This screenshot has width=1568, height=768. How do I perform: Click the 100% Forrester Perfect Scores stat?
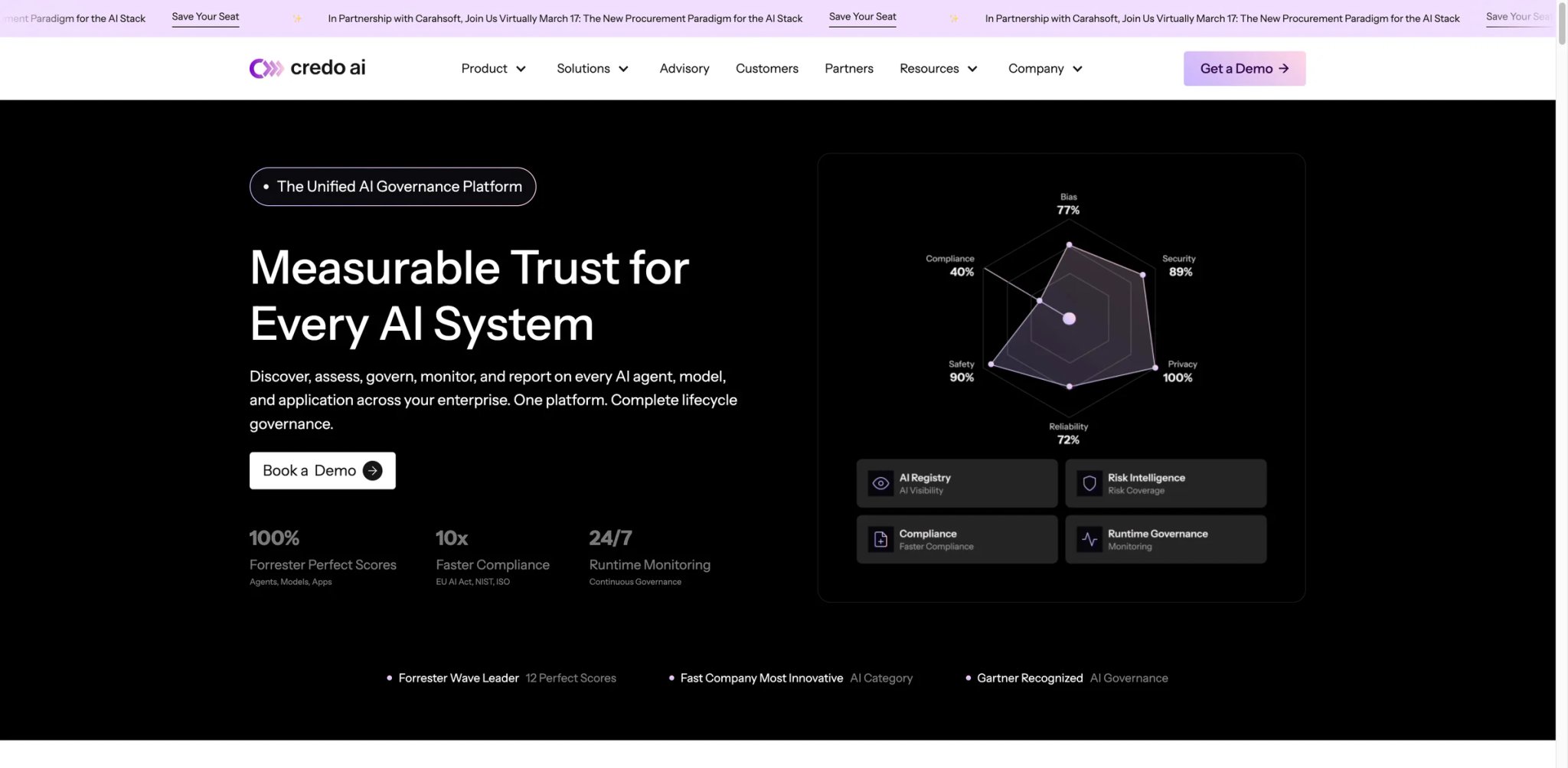323,558
